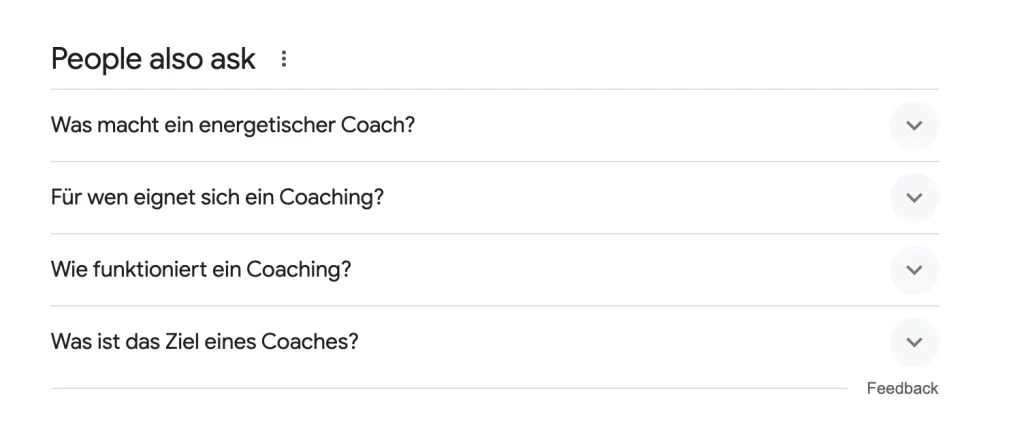Open the three-dot menu beside People also ask
1024x432 pixels.
point(284,60)
